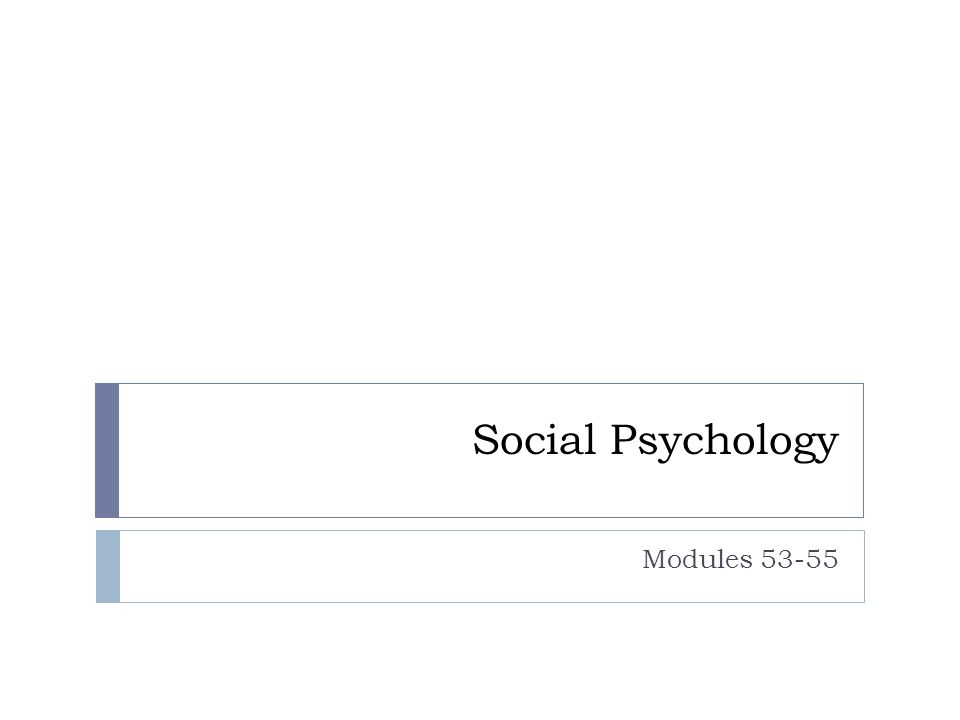Click the bottom border of the subtitle box
Screen dimensions: 960x720
click(x=492, y=602)
